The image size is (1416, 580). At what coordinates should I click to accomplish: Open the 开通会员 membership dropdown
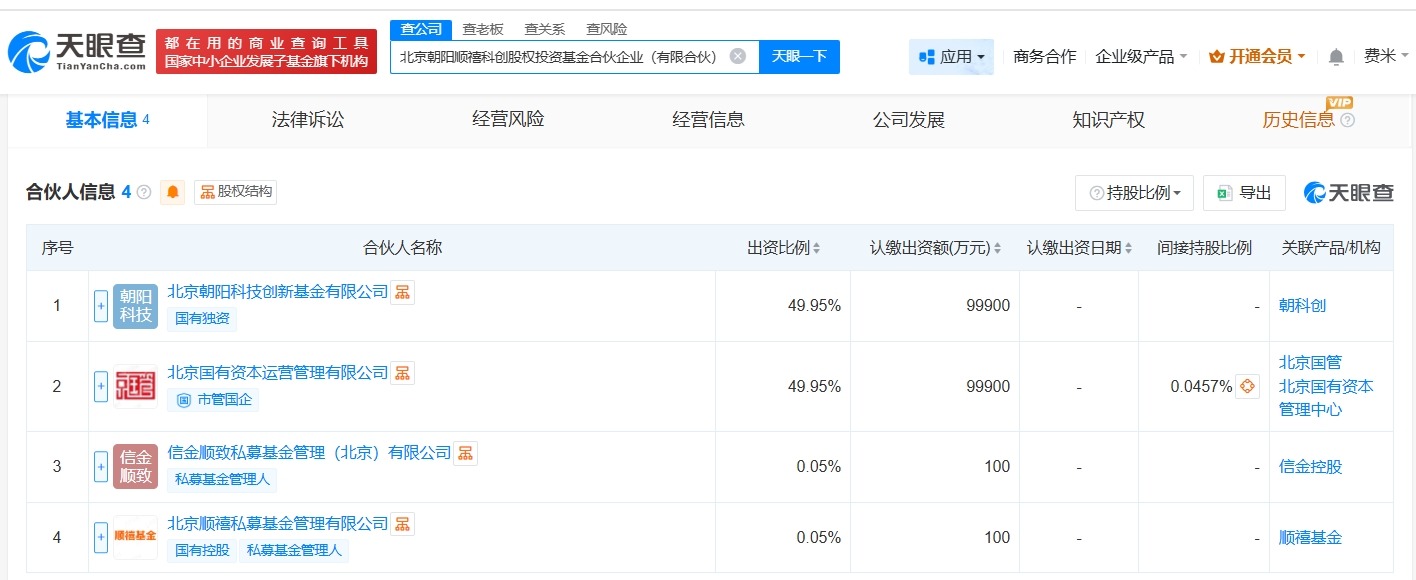(1256, 57)
